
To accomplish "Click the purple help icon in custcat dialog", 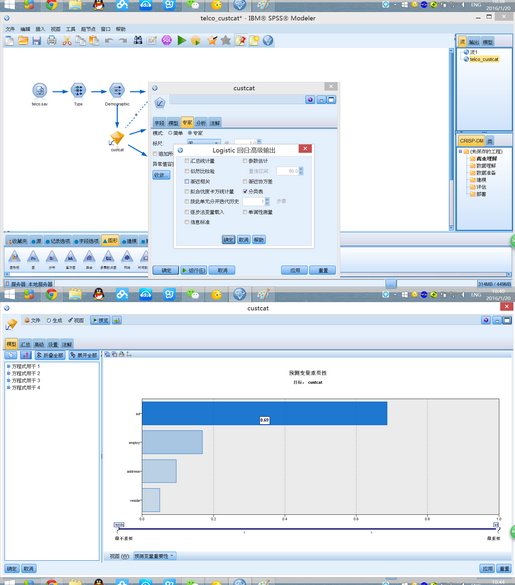I will click(310, 100).
